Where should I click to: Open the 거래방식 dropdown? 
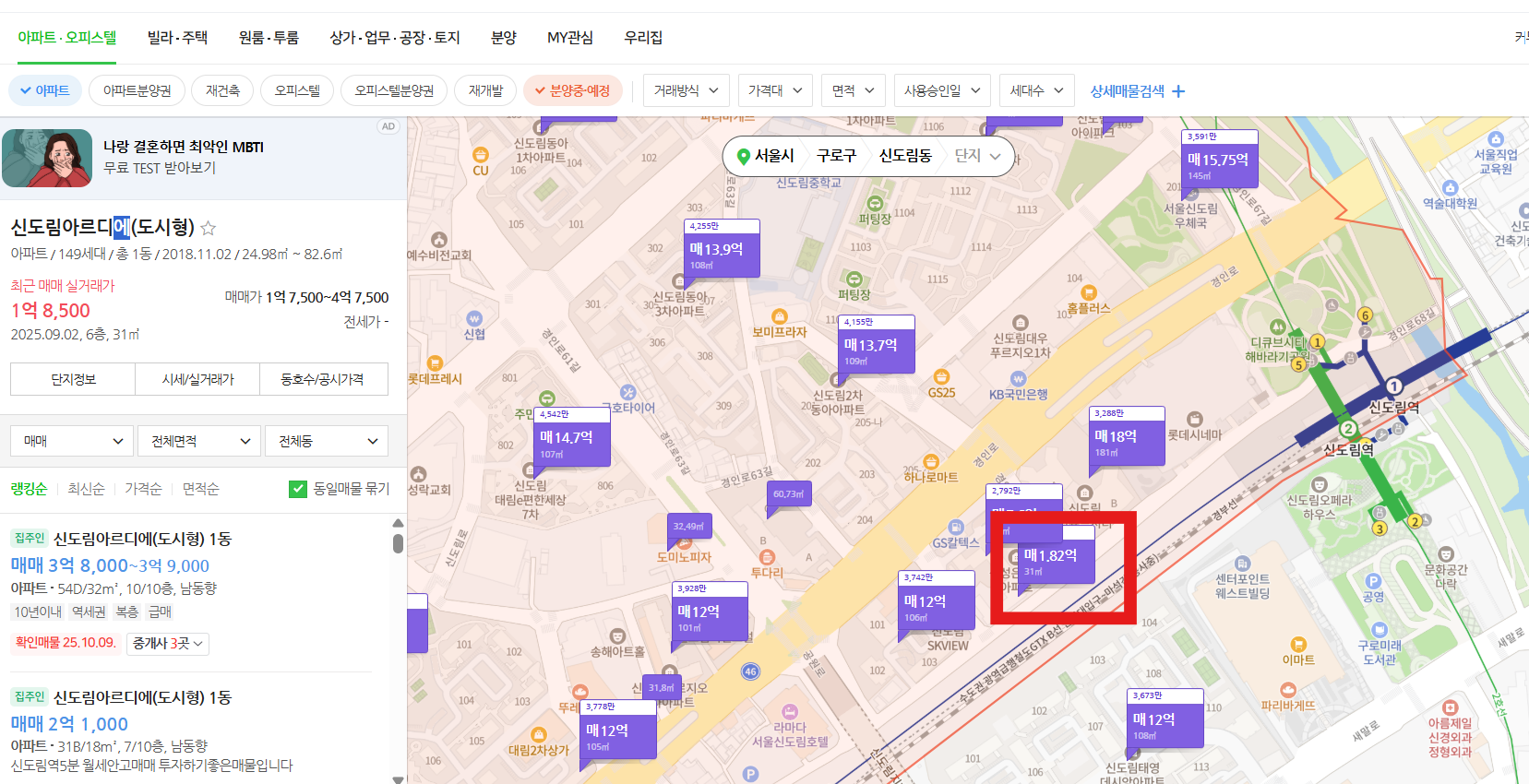(x=687, y=90)
